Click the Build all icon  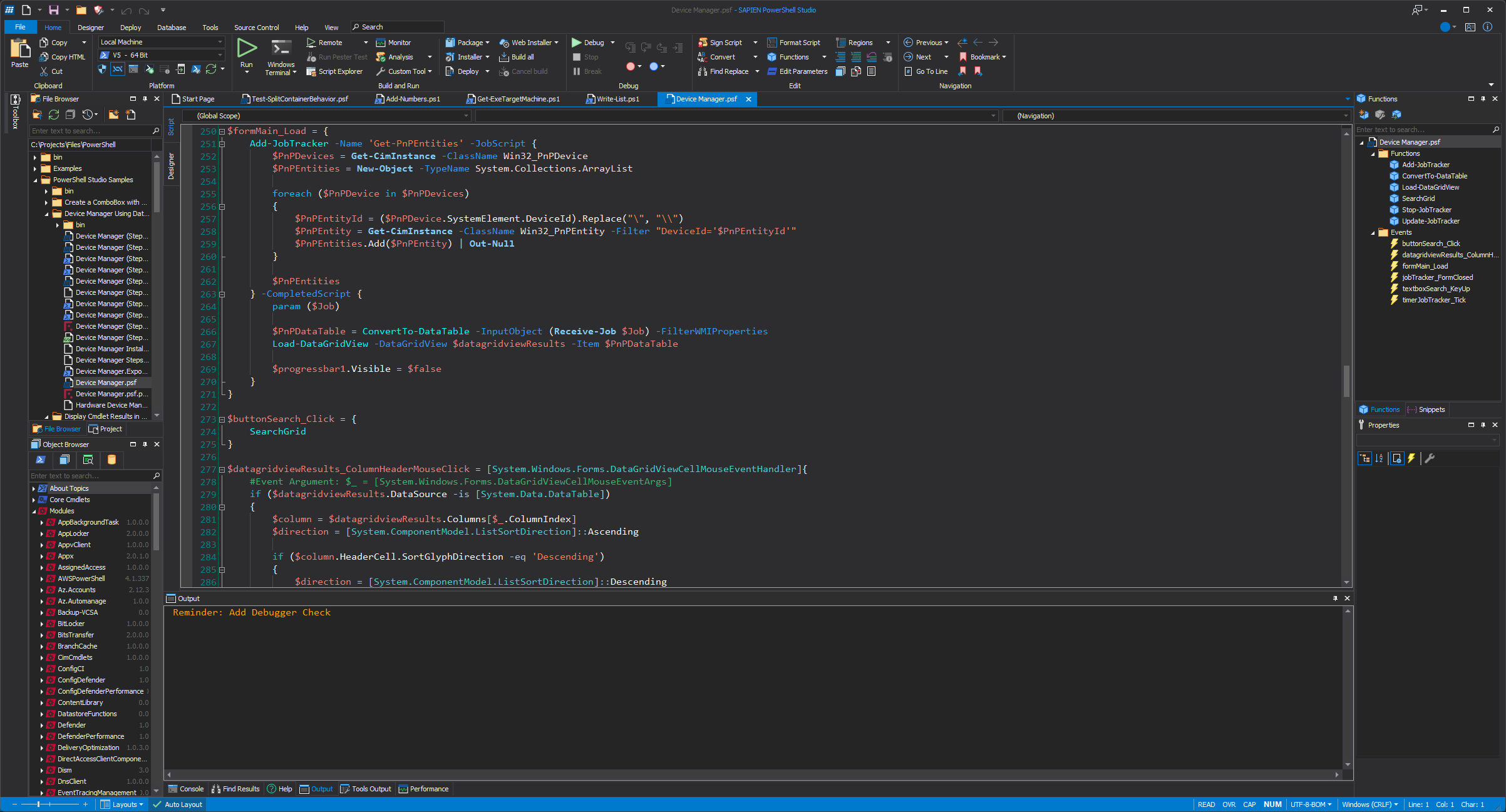(x=504, y=57)
